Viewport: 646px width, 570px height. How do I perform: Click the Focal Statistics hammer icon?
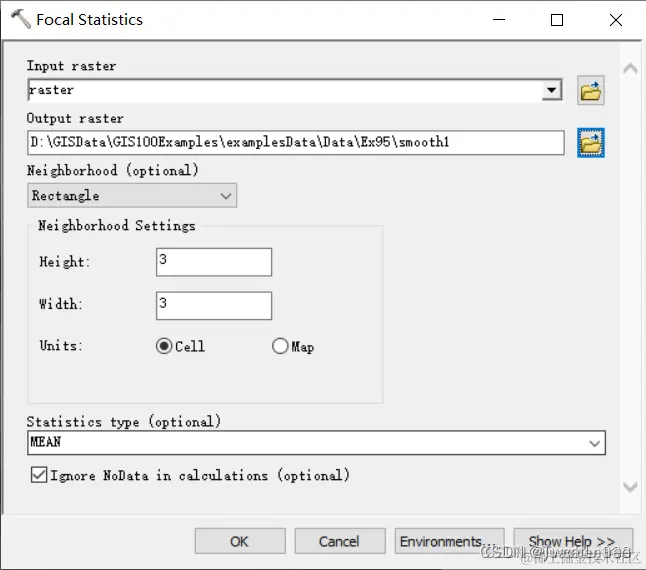pos(21,19)
